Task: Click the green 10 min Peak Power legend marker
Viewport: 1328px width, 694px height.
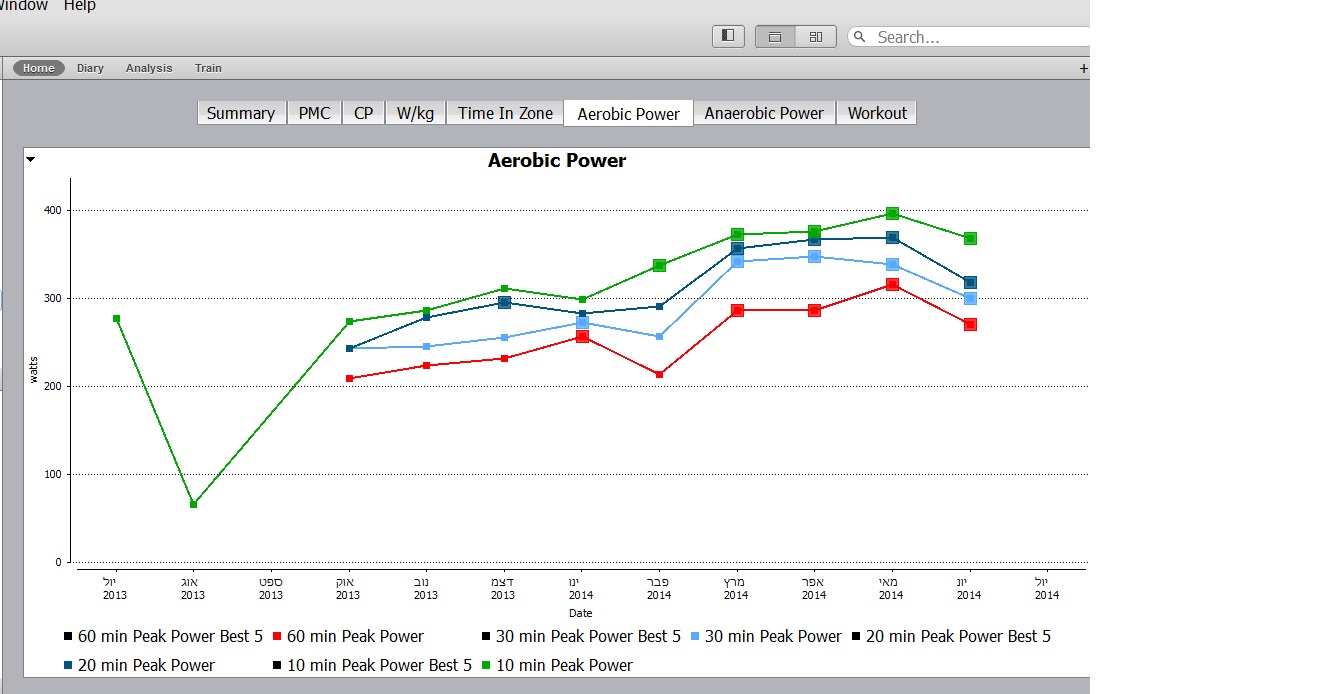Action: coord(486,665)
